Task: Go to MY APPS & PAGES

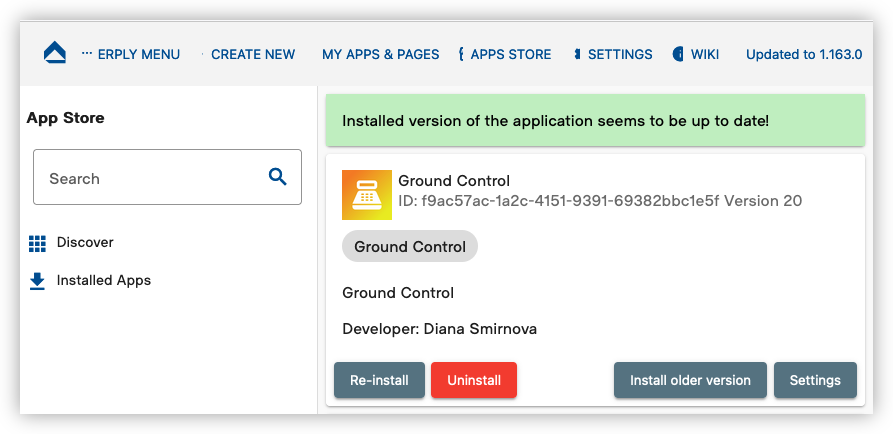Action: pos(380,54)
